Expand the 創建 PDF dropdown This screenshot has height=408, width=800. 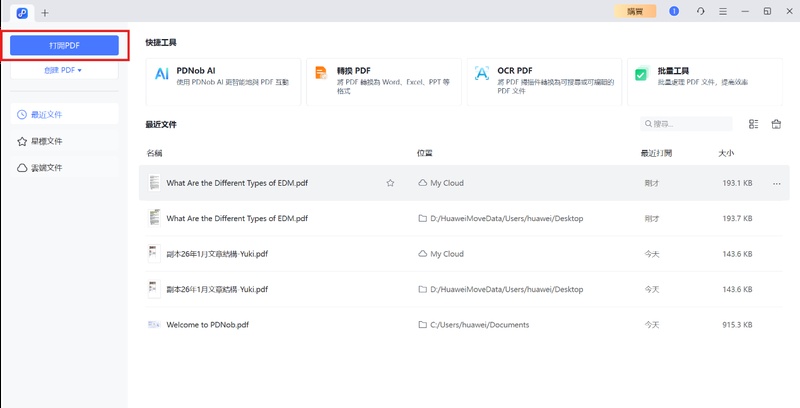coord(63,71)
